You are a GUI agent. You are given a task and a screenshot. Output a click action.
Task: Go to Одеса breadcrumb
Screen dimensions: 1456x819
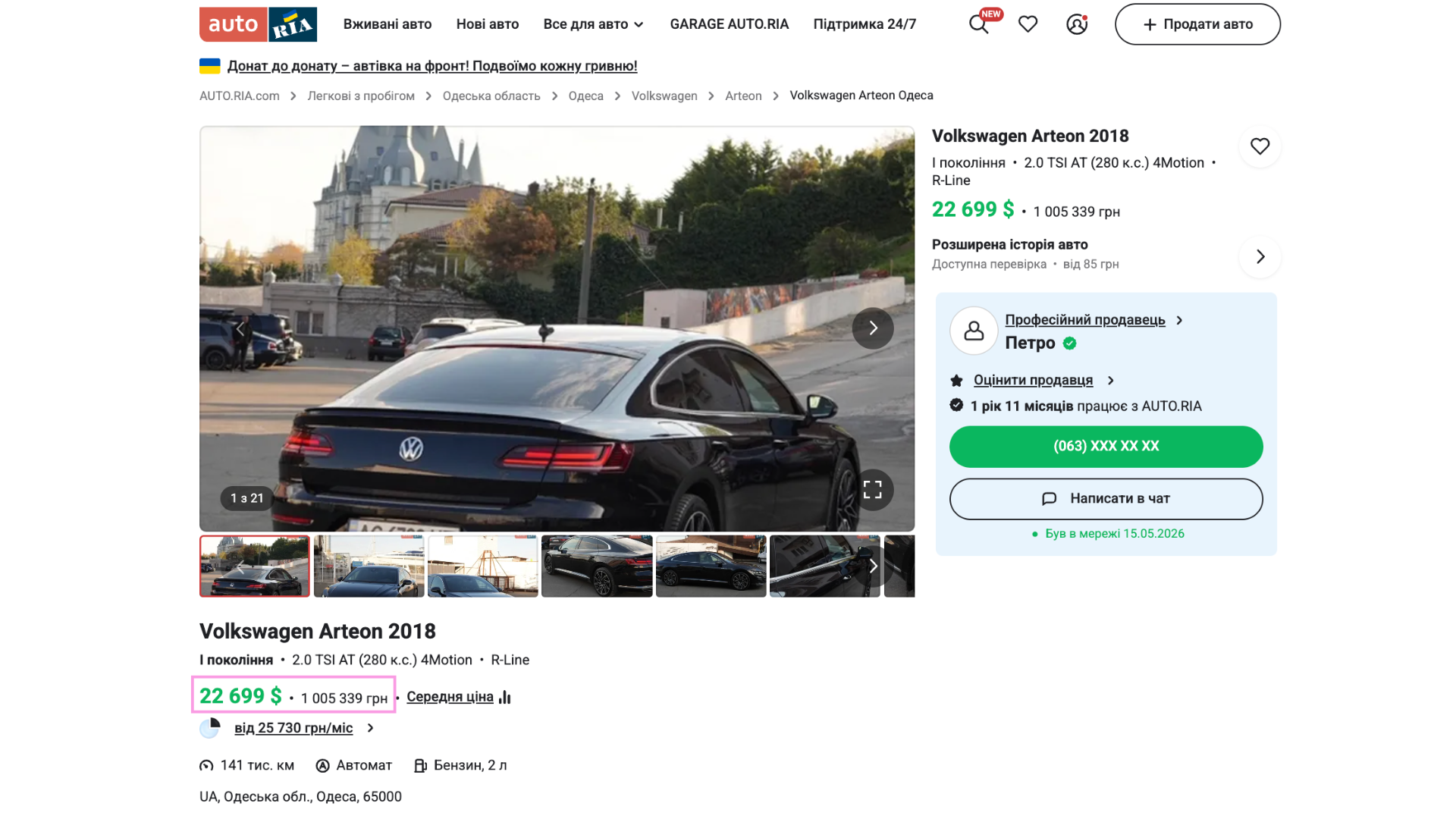click(586, 96)
